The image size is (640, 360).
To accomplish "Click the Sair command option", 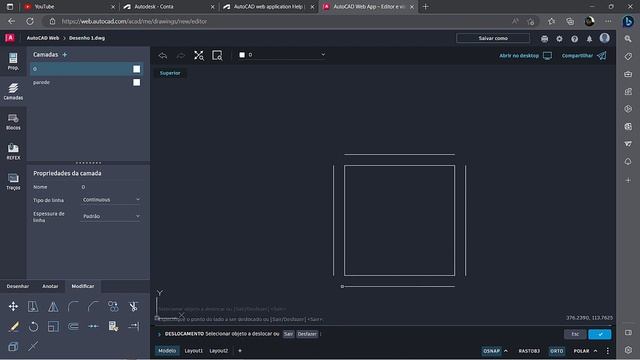I will (288, 334).
